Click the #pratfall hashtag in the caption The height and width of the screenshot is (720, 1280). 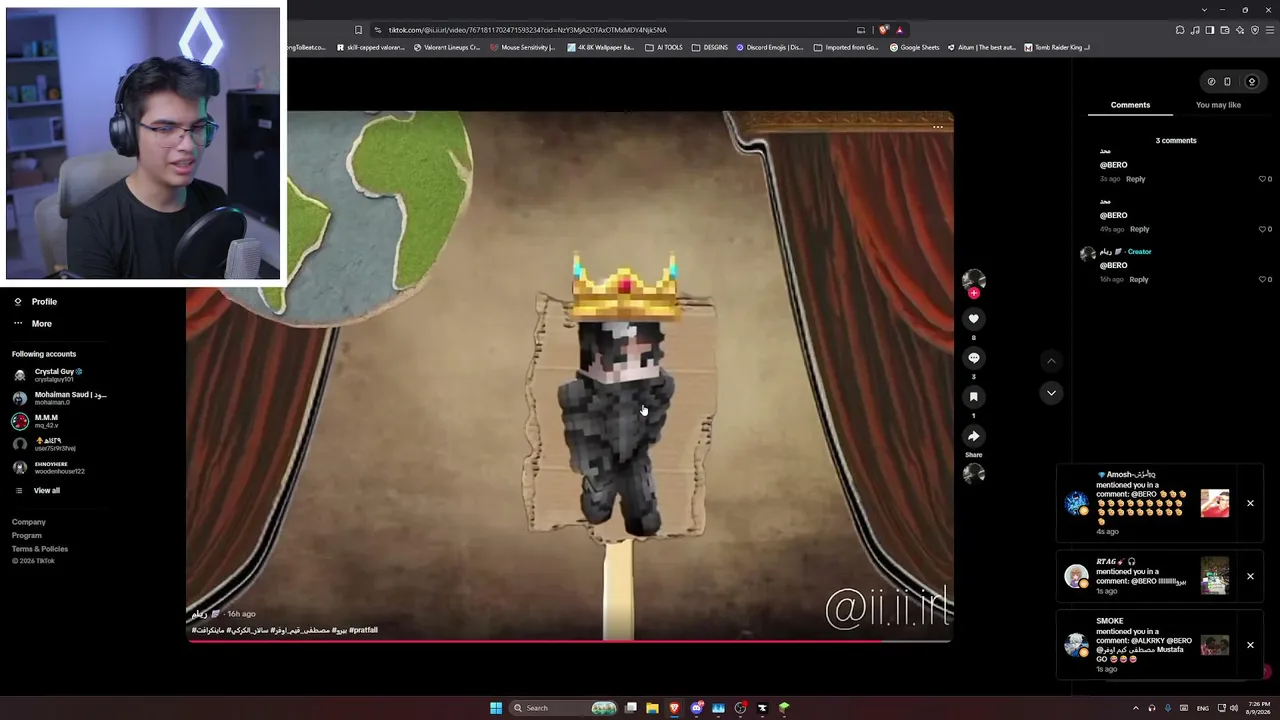click(x=363, y=630)
